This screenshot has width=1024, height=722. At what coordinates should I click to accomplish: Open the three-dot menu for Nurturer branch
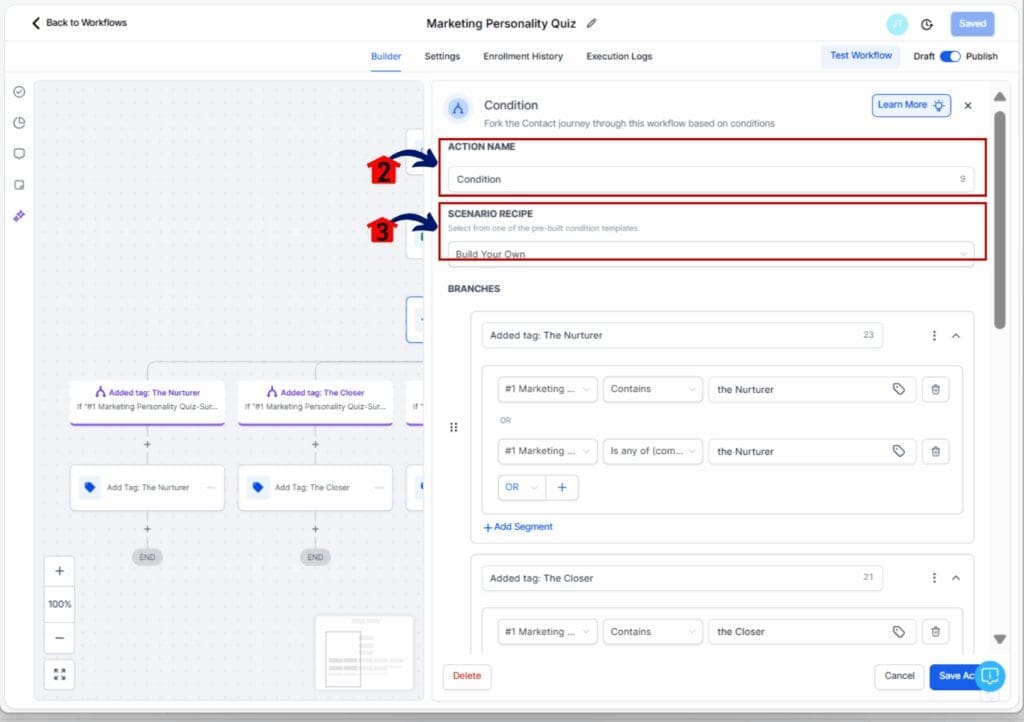point(934,336)
